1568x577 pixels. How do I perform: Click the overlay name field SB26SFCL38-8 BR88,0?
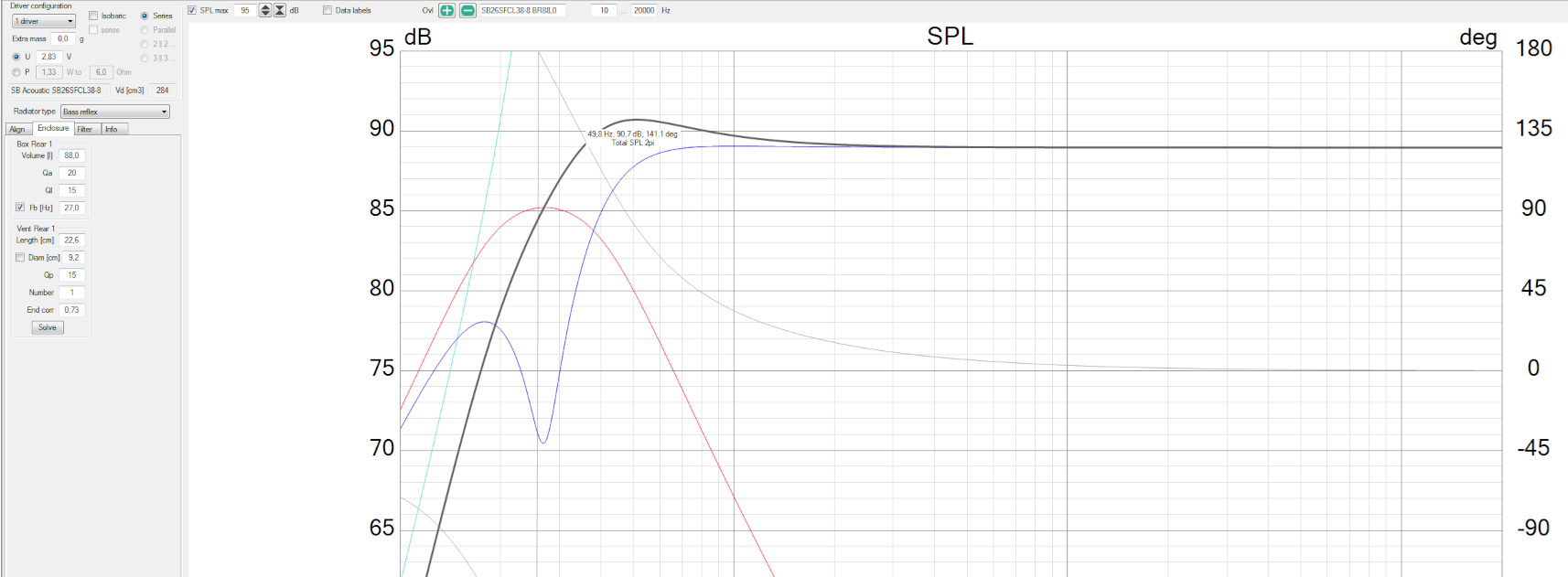(x=522, y=10)
